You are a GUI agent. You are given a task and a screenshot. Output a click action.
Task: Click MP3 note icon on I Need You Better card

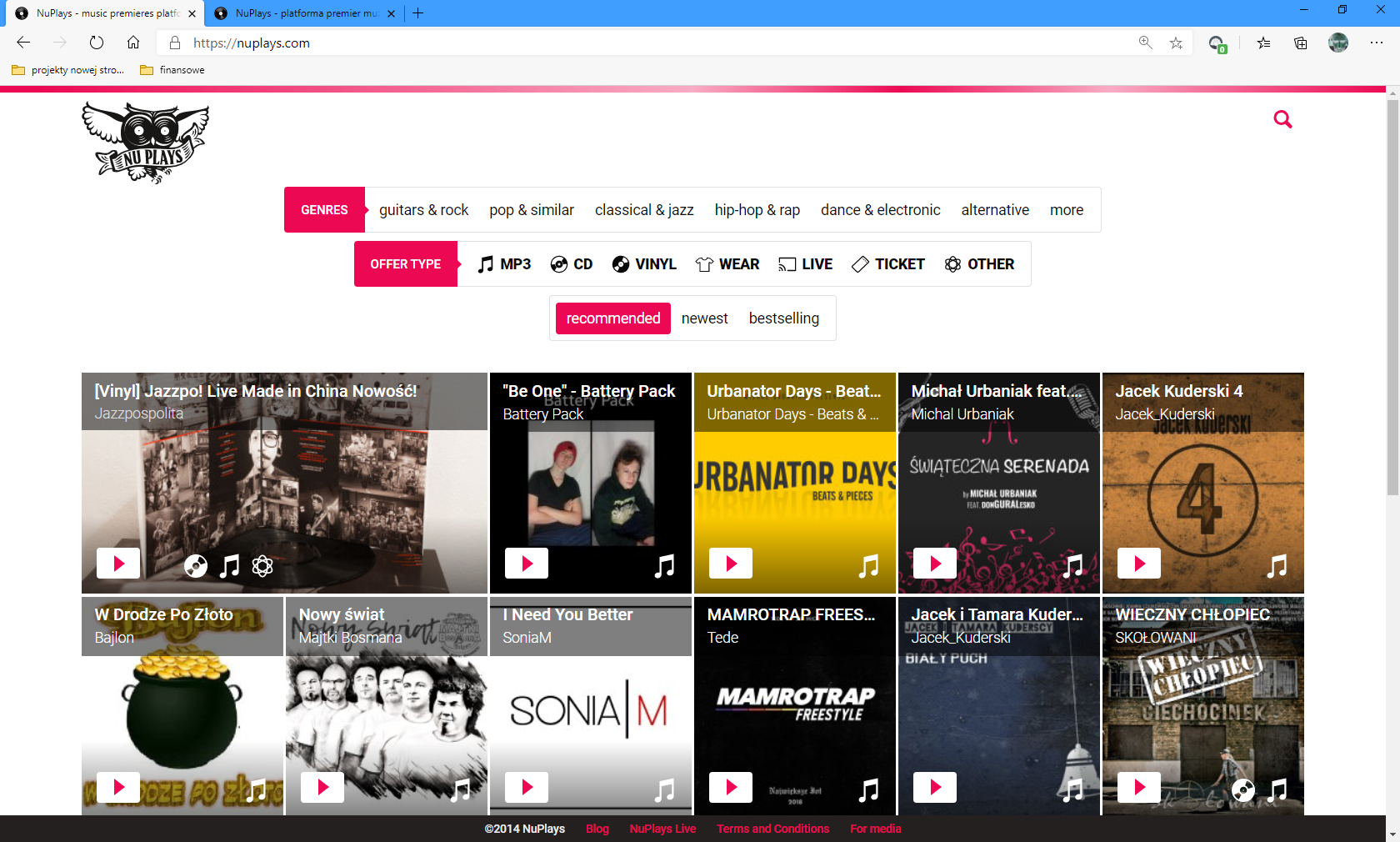pyautogui.click(x=664, y=790)
